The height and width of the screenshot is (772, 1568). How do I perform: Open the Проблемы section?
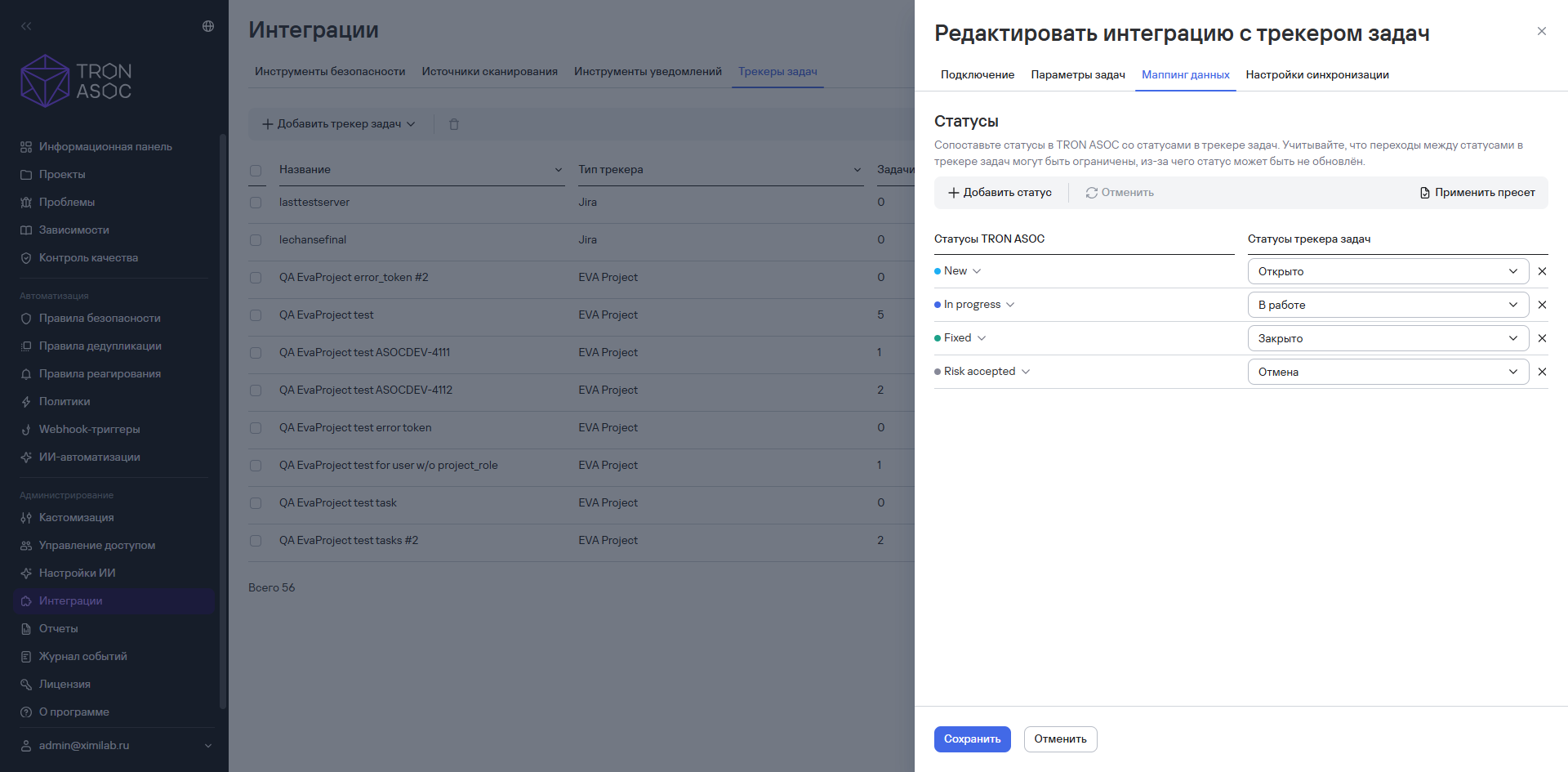point(67,203)
